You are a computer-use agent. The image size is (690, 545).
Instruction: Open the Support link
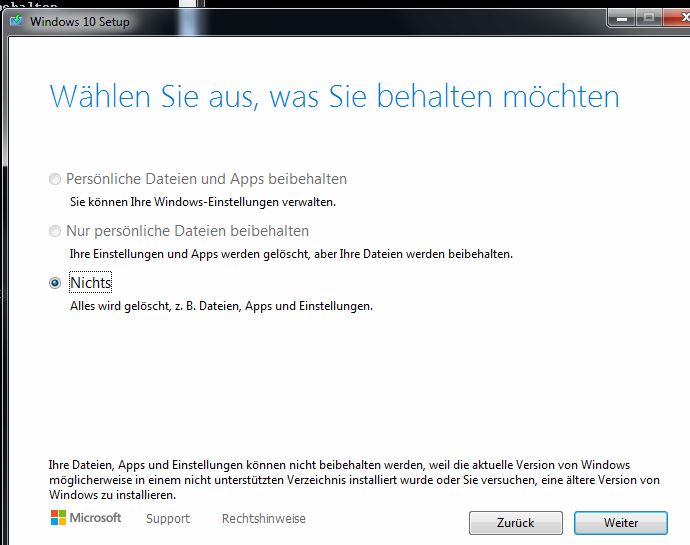click(x=168, y=518)
